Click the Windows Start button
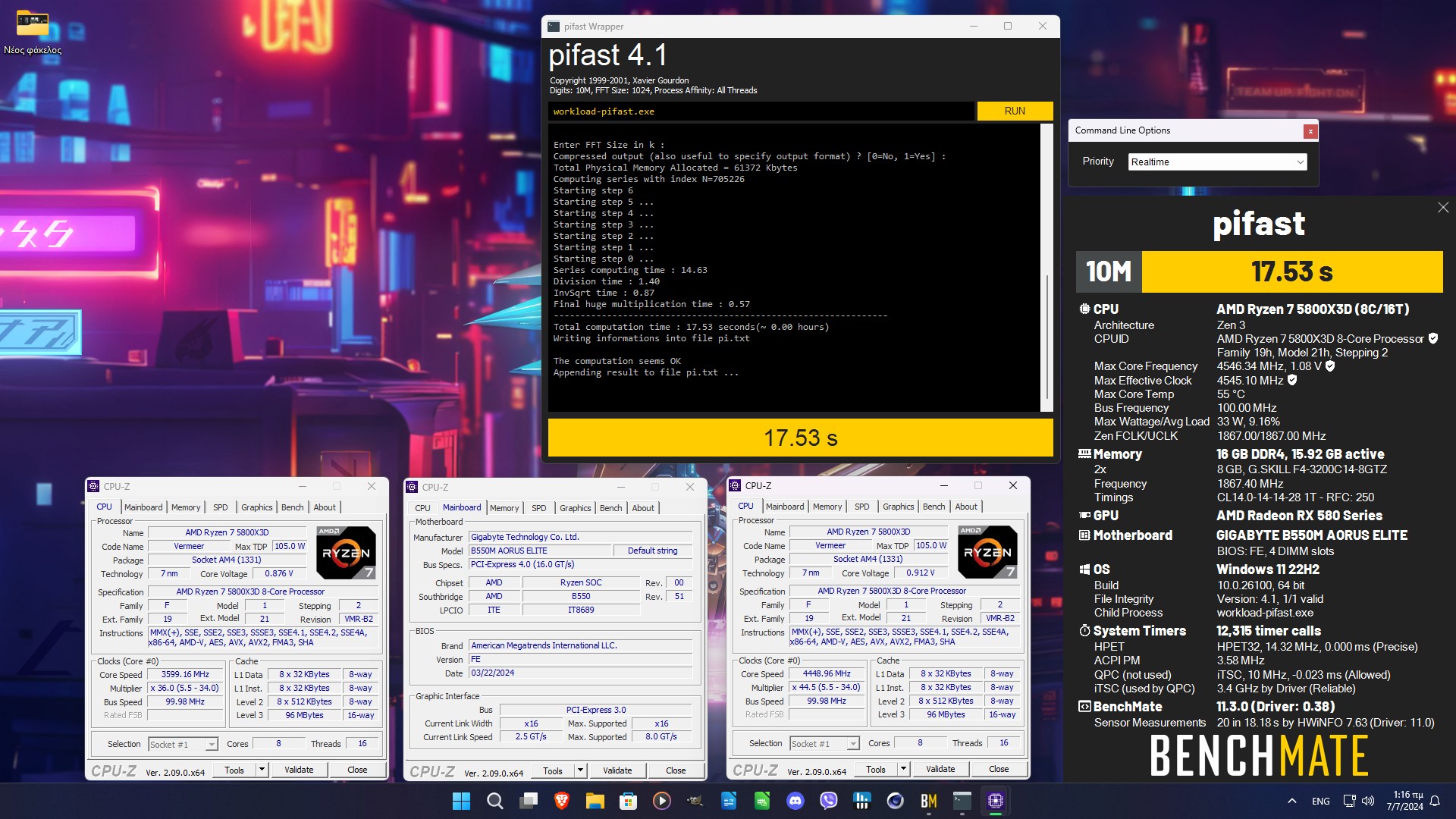Screen dimensions: 1456x819 click(x=461, y=800)
